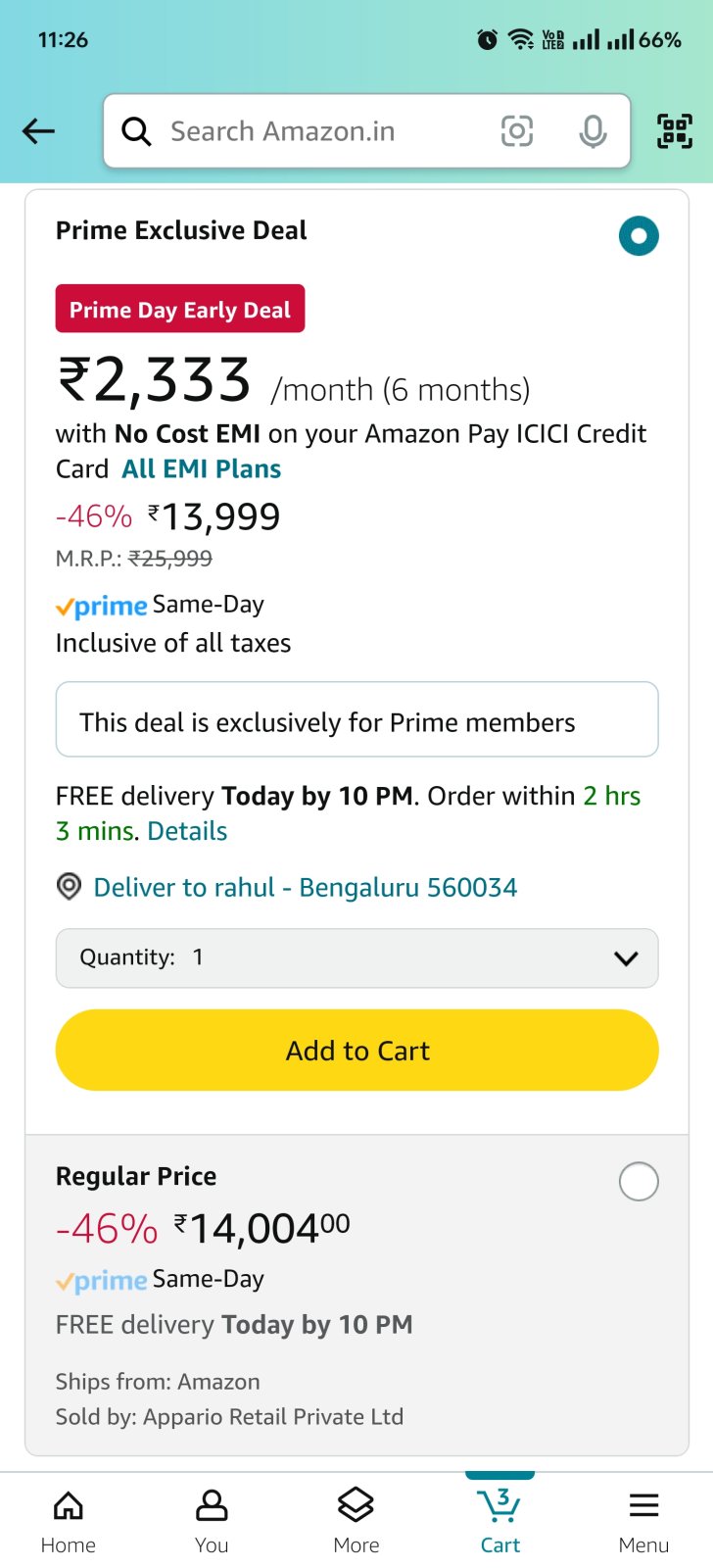Tap the microphone voice search icon
Viewport: 713px width, 1568px height.
pos(593,130)
